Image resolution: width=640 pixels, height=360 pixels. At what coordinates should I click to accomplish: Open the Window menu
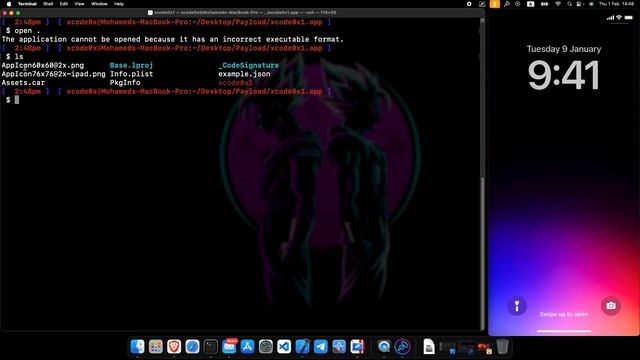[x=99, y=4]
